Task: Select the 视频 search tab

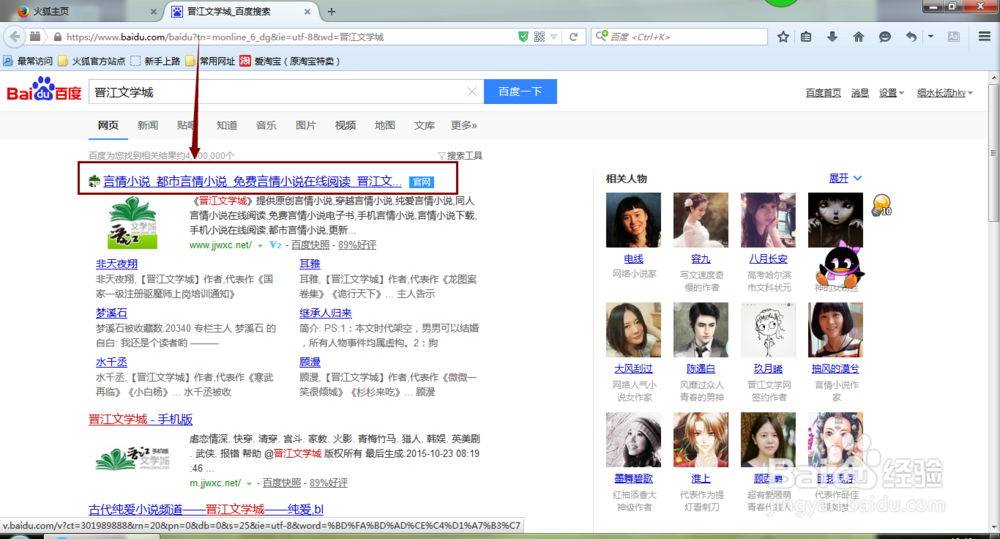Action: pyautogui.click(x=345, y=125)
